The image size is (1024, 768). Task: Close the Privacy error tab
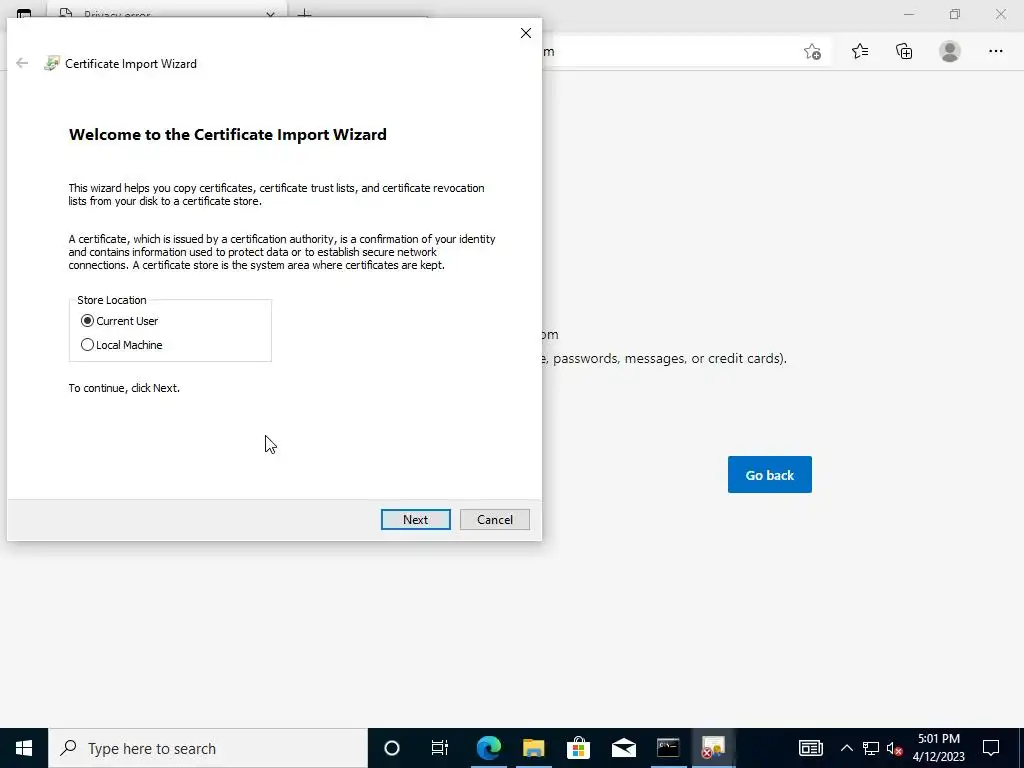(270, 14)
